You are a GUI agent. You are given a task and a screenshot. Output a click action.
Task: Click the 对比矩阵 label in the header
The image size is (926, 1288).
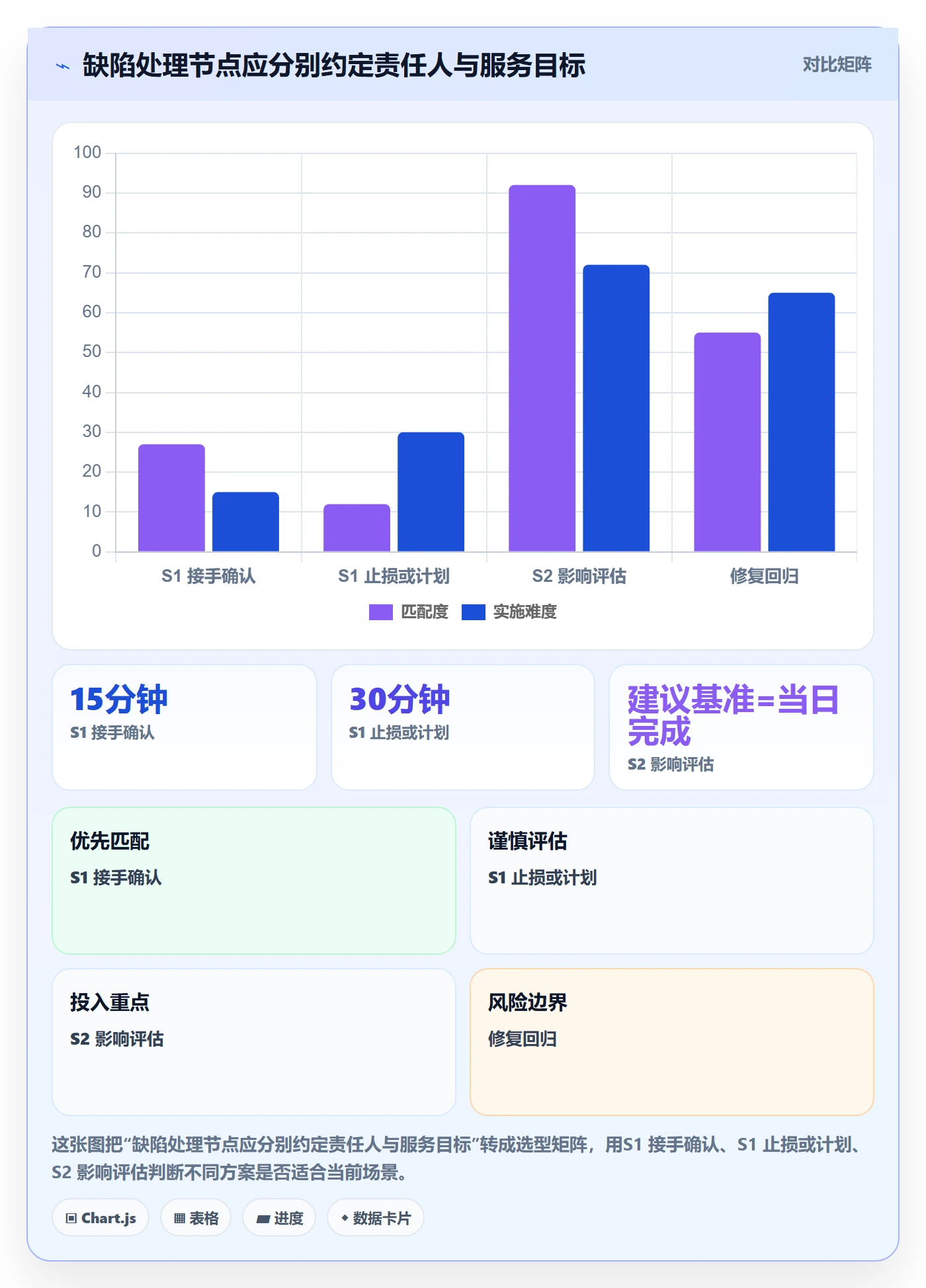[837, 64]
